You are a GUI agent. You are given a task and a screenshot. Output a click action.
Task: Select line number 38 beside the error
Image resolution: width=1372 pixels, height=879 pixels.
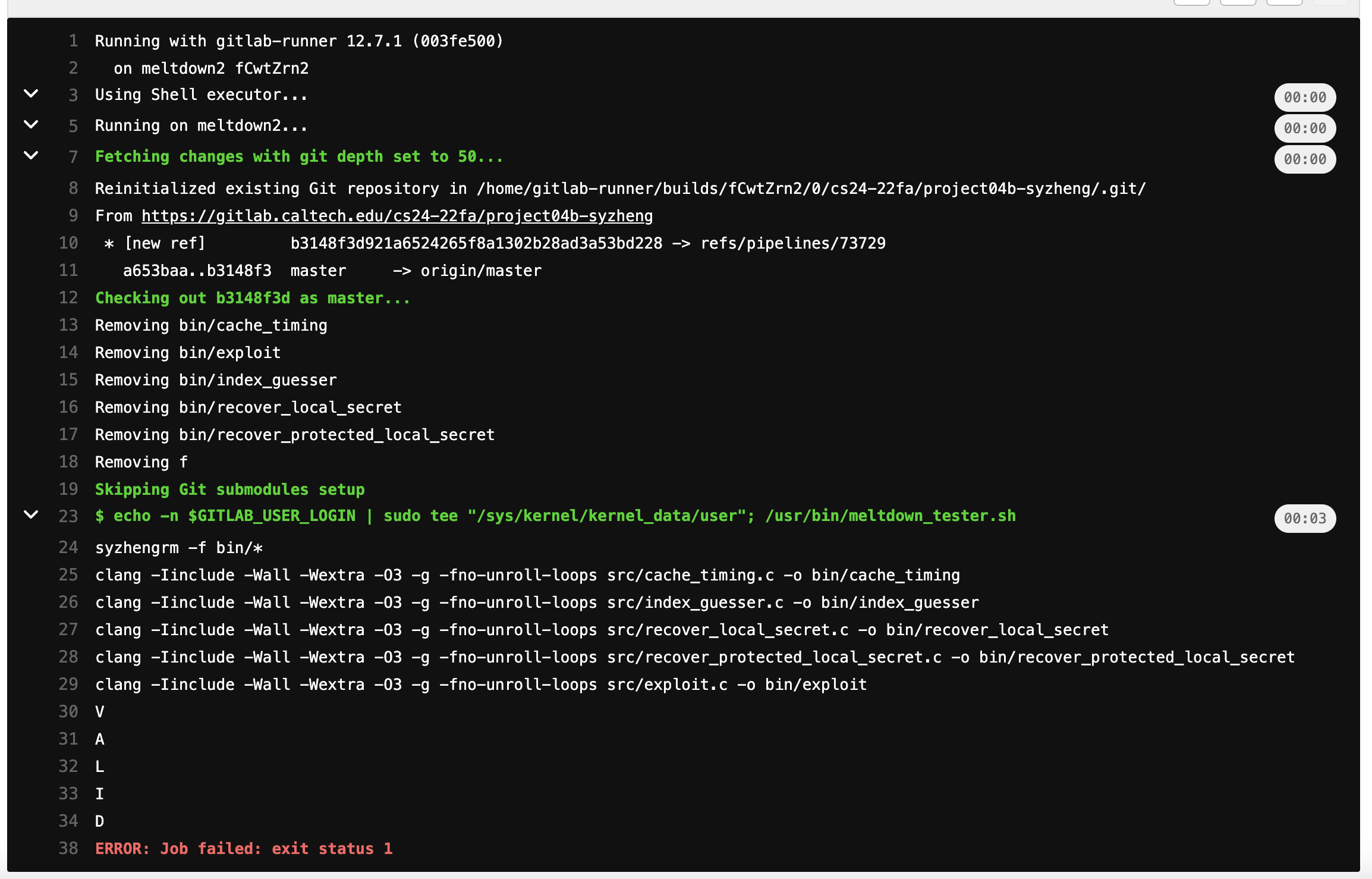coord(68,849)
